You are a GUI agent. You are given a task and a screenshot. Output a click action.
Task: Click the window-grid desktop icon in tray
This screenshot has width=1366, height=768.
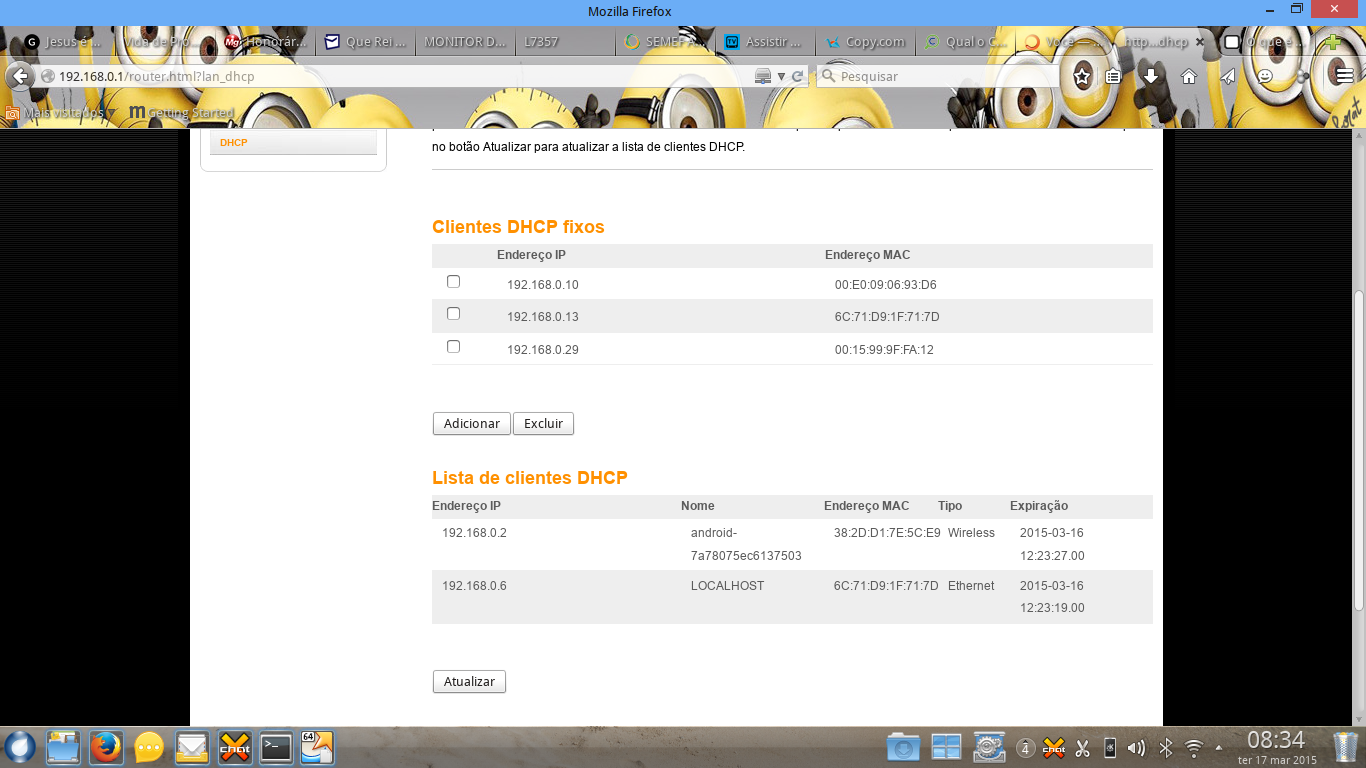tap(946, 747)
